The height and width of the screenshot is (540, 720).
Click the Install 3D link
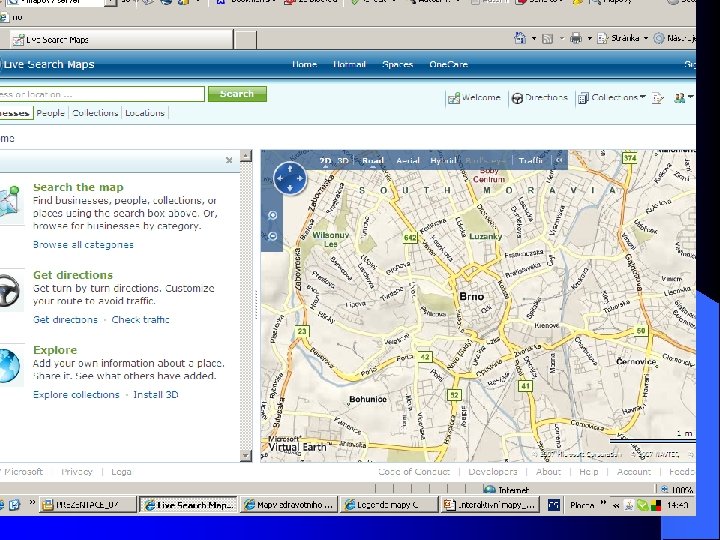pyautogui.click(x=156, y=394)
